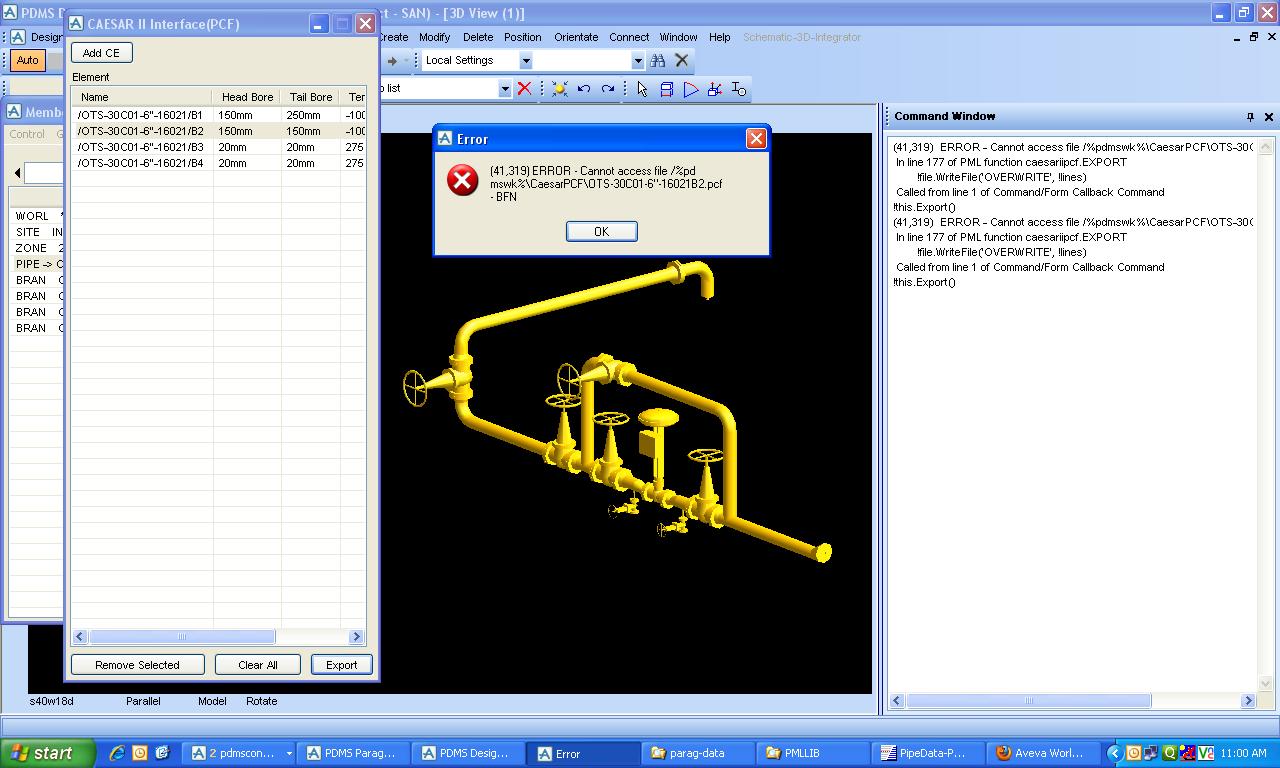Viewport: 1280px width, 768px height.
Task: Click the redo arrow icon
Action: (x=607, y=89)
